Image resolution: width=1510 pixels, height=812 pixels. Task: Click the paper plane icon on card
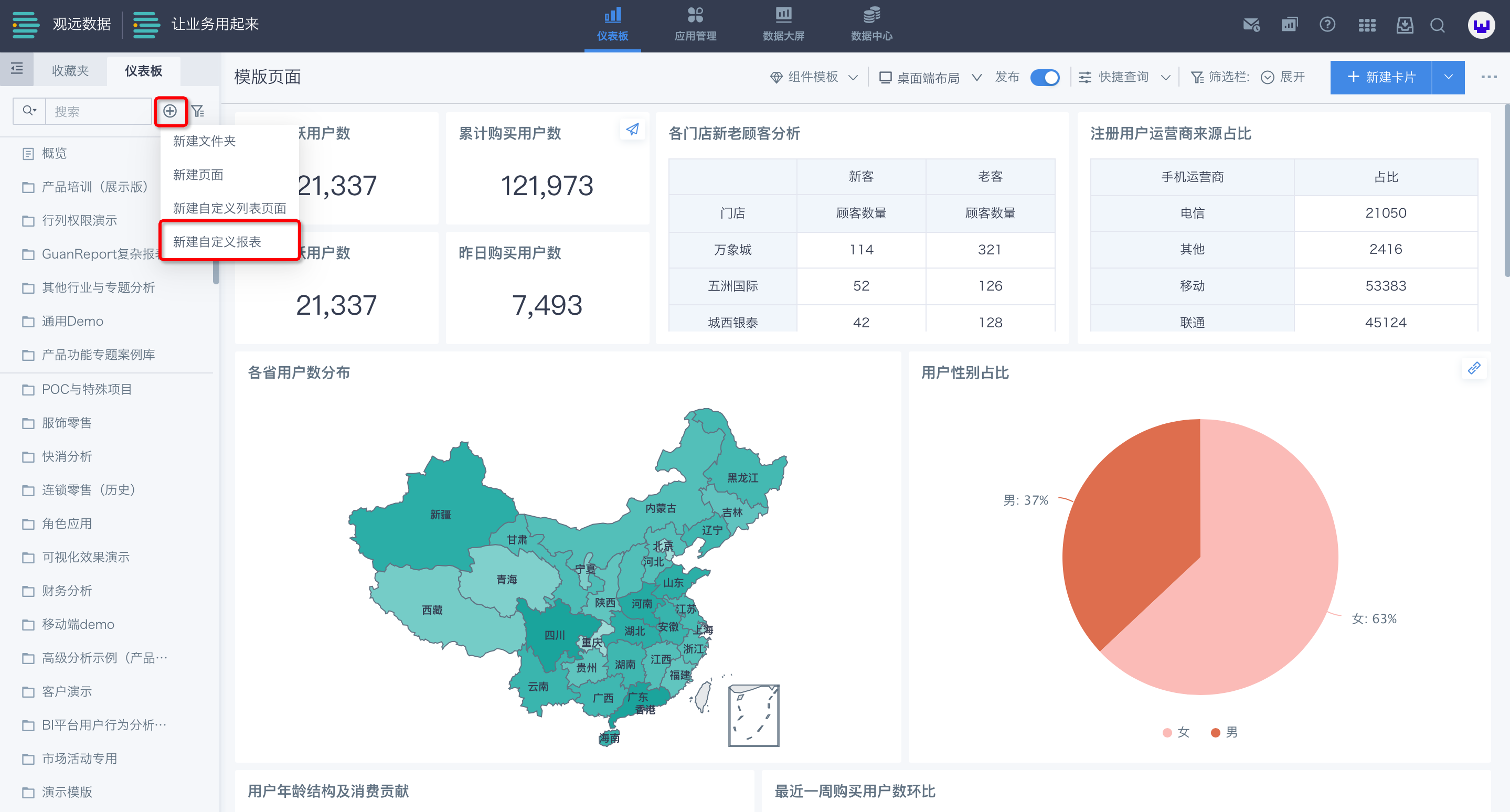(632, 130)
